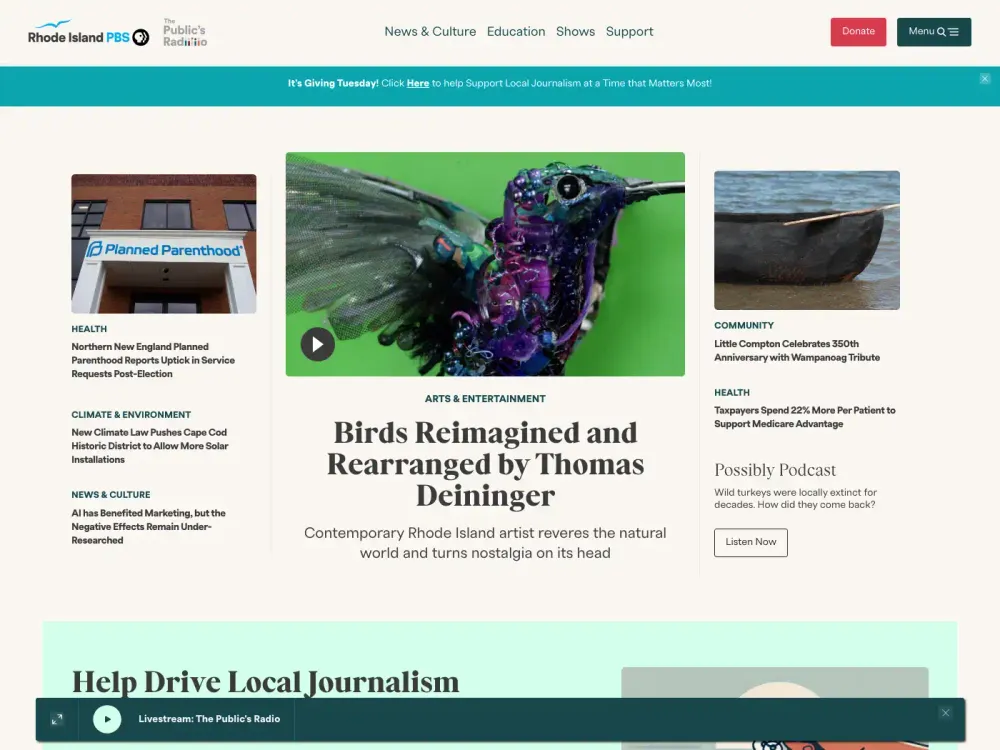1000x750 pixels.
Task: Open the Support nav item
Action: 629,32
